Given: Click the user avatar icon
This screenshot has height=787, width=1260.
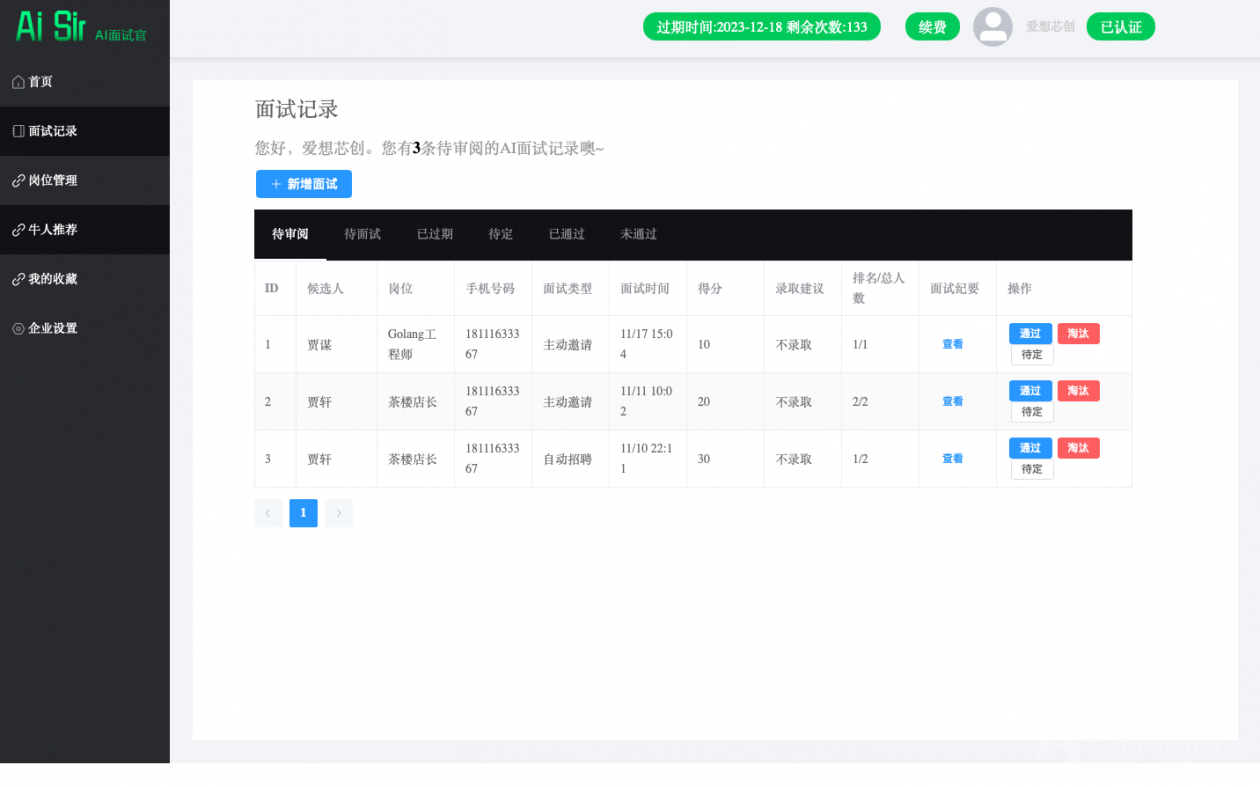Looking at the screenshot, I should [x=992, y=27].
